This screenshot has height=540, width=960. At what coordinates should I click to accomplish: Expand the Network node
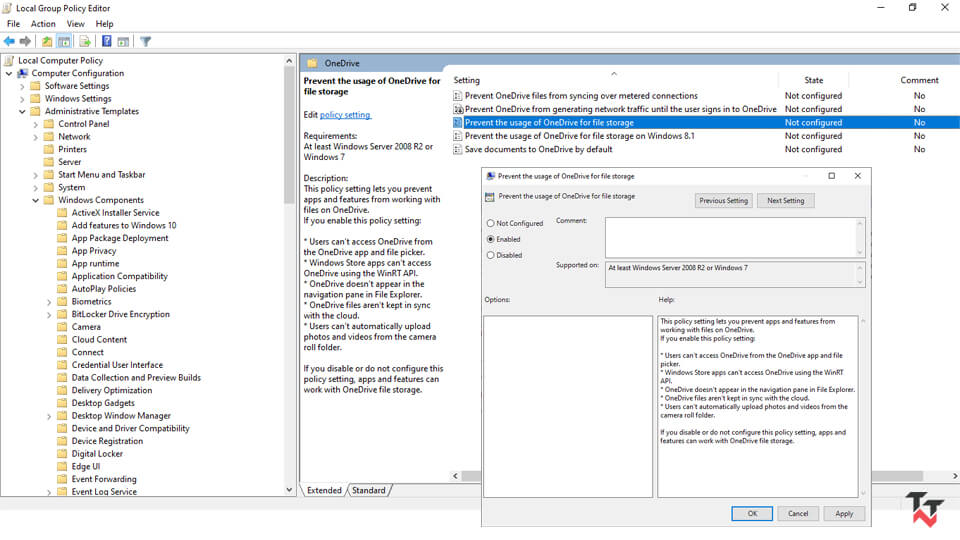click(36, 137)
